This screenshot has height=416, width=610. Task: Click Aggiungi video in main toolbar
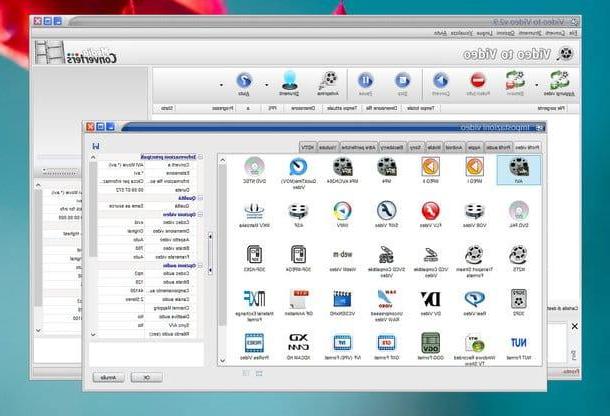(x=559, y=83)
